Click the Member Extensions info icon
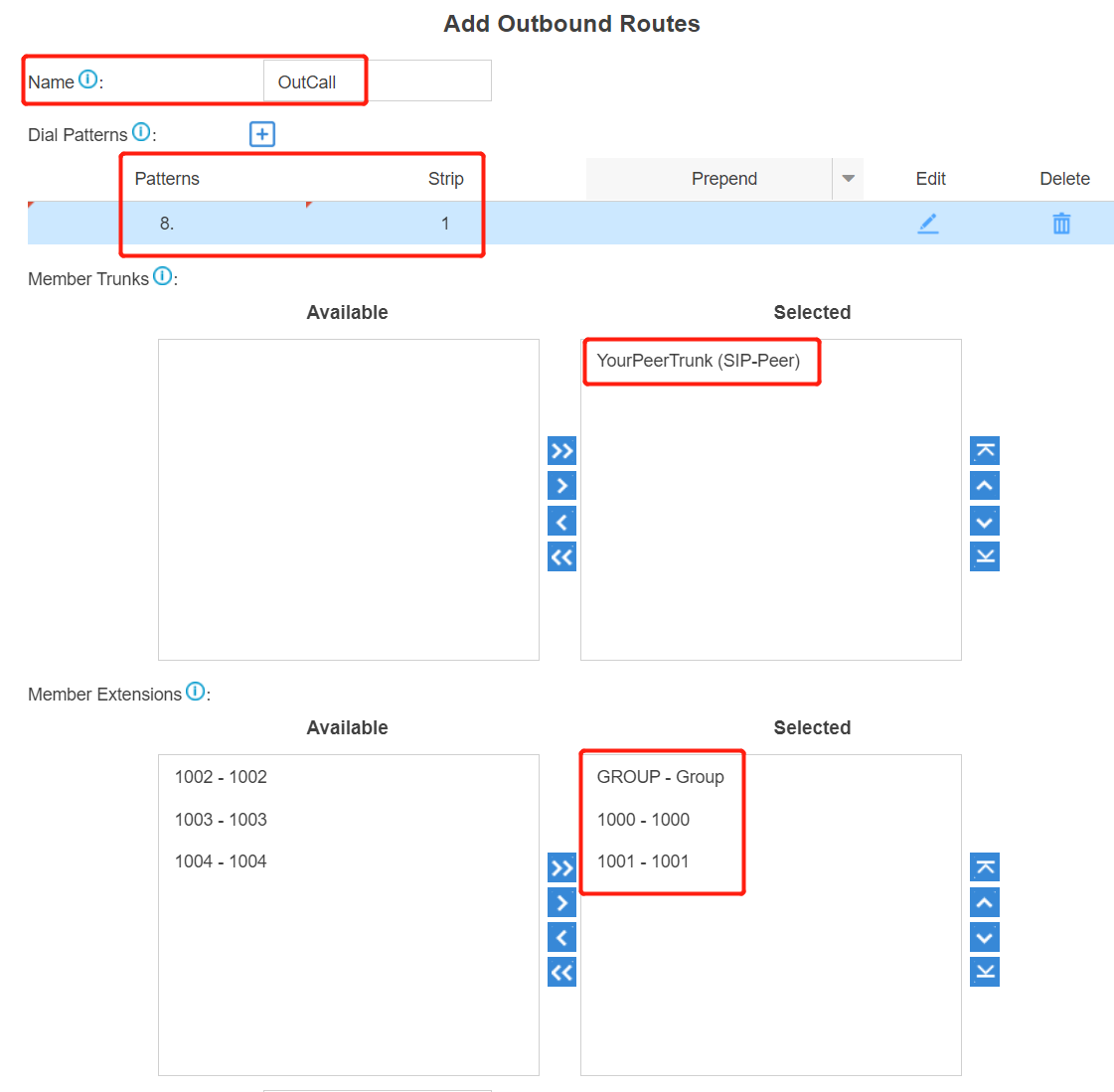Image resolution: width=1114 pixels, height=1092 pixels. tap(195, 692)
